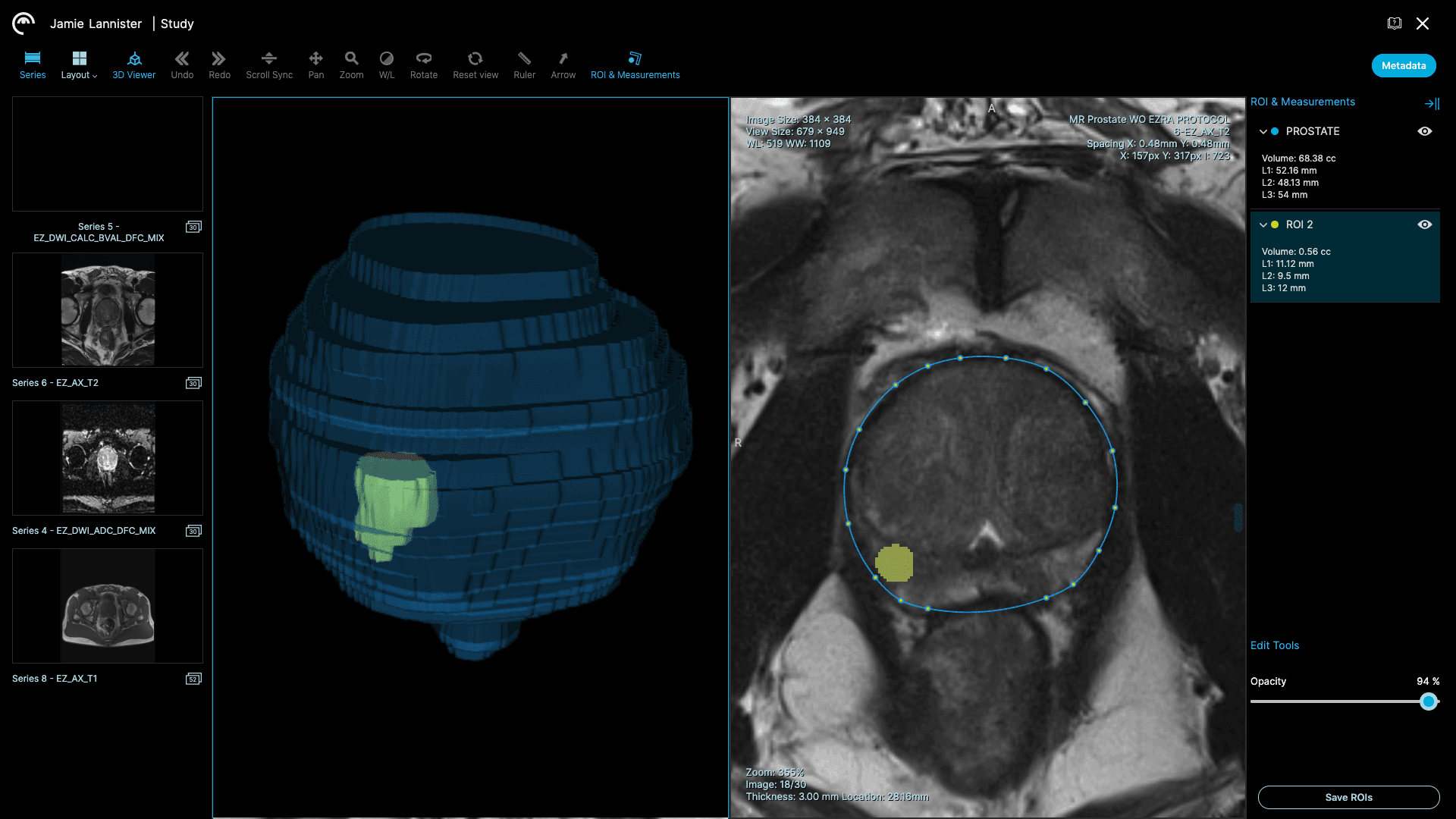Select the Rotate tool
Viewport: 1456px width, 819px height.
(x=423, y=64)
